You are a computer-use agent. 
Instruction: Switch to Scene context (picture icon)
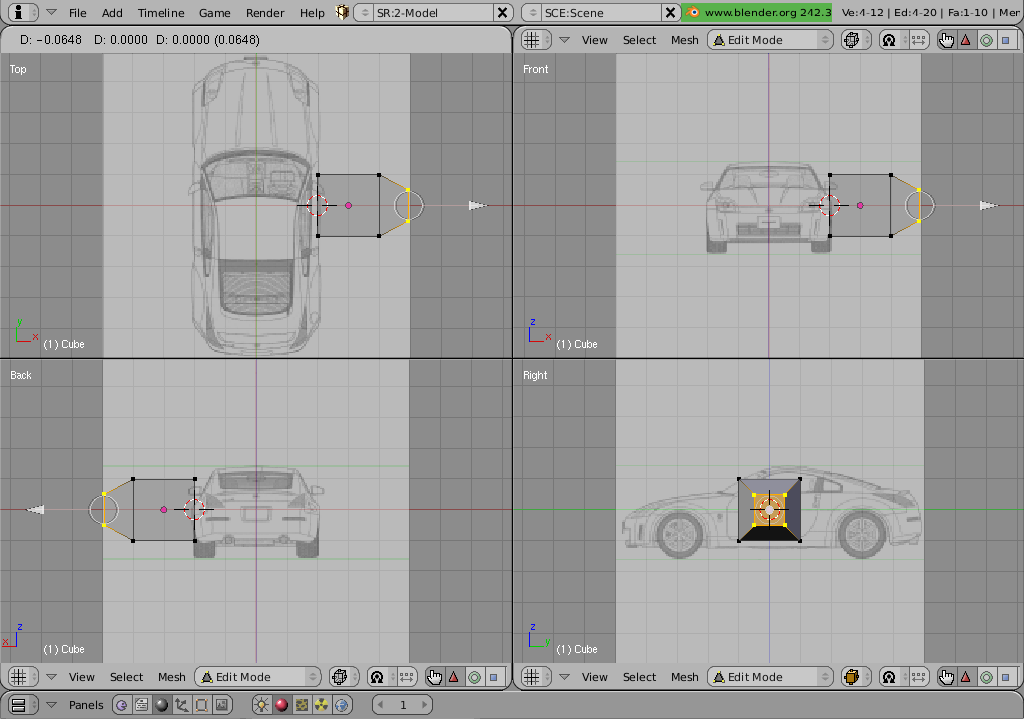[222, 705]
